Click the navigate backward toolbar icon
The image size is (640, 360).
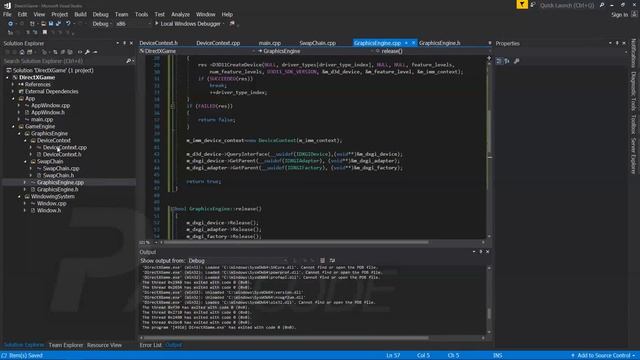(x=11, y=24)
